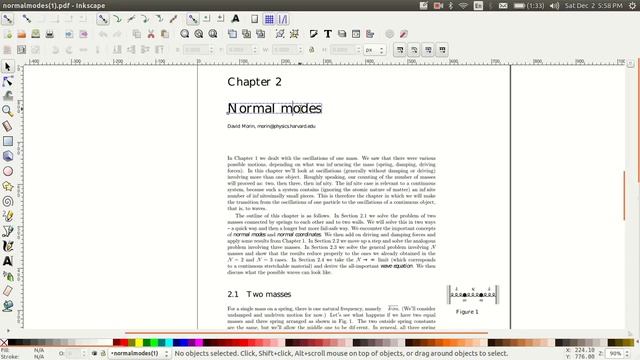The width and height of the screenshot is (640, 360).
Task: Click the Open document folder icon
Action: coord(22,34)
